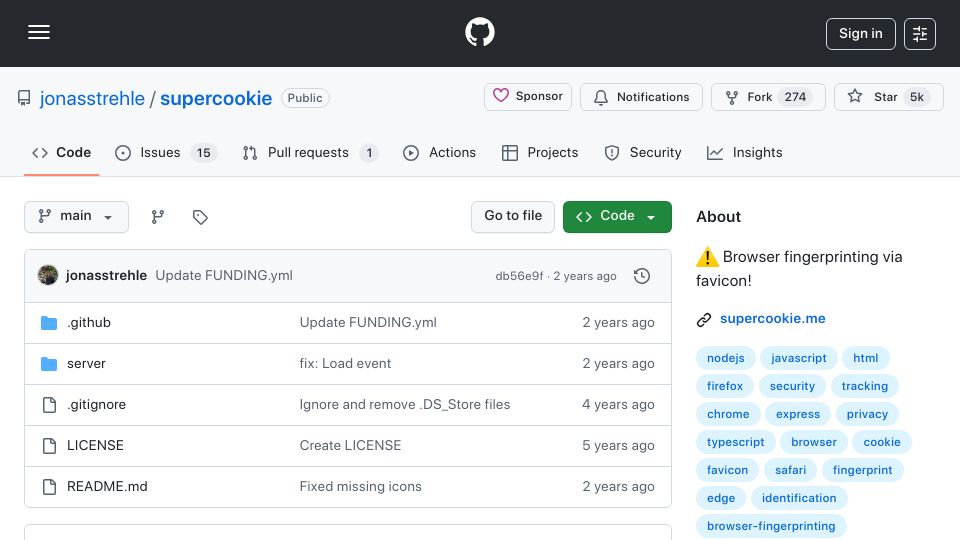Click the Sponsor heart icon
960x540 pixels.
[501, 96]
